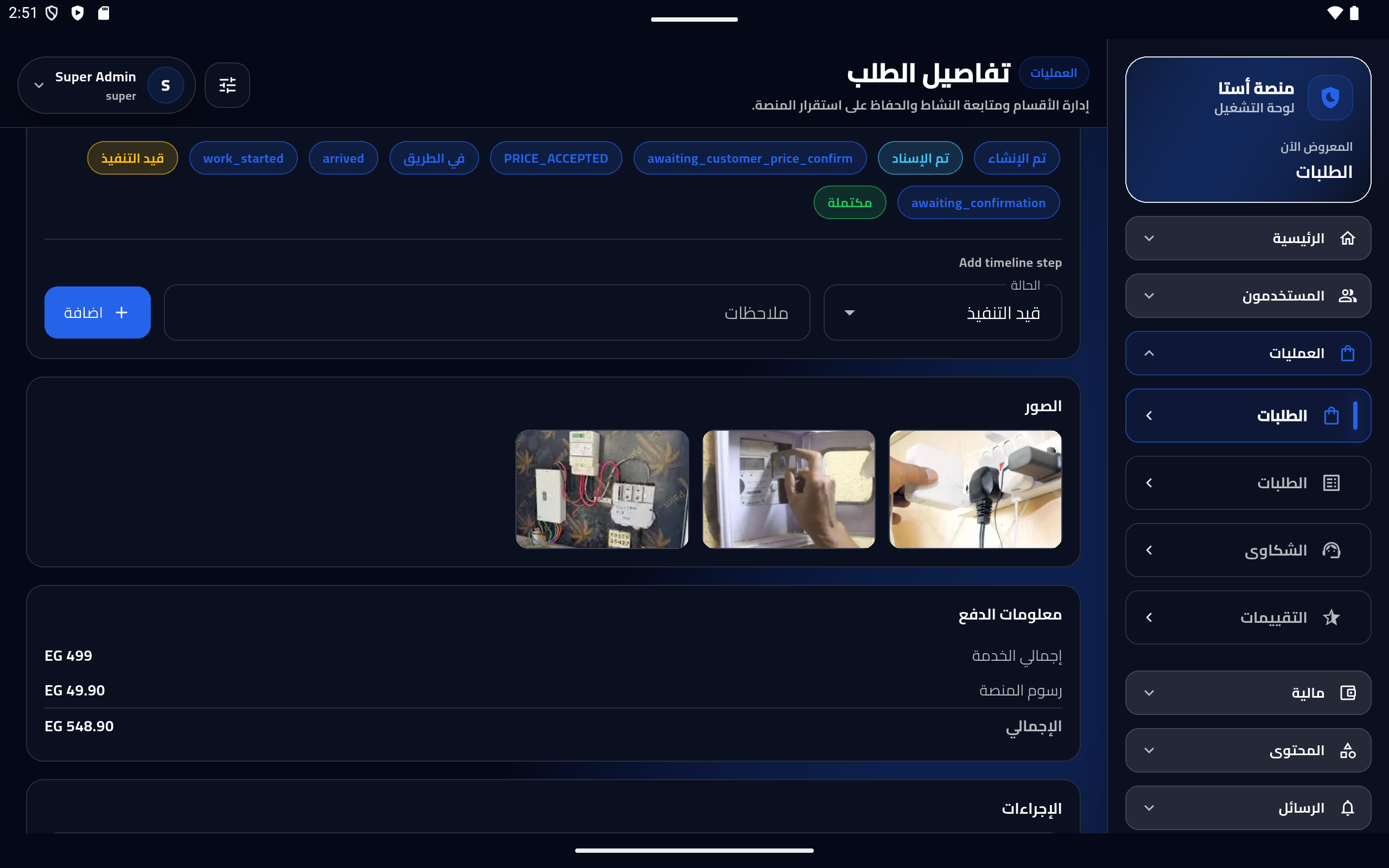Image resolution: width=1389 pixels, height=868 pixels.
Task: Click the مكتملة status chip
Action: (x=850, y=202)
